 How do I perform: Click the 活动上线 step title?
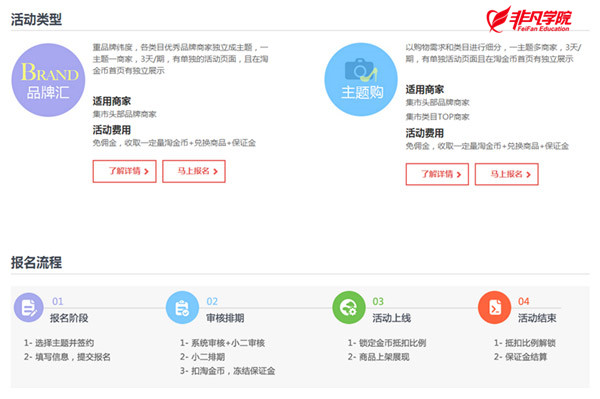click(x=392, y=318)
